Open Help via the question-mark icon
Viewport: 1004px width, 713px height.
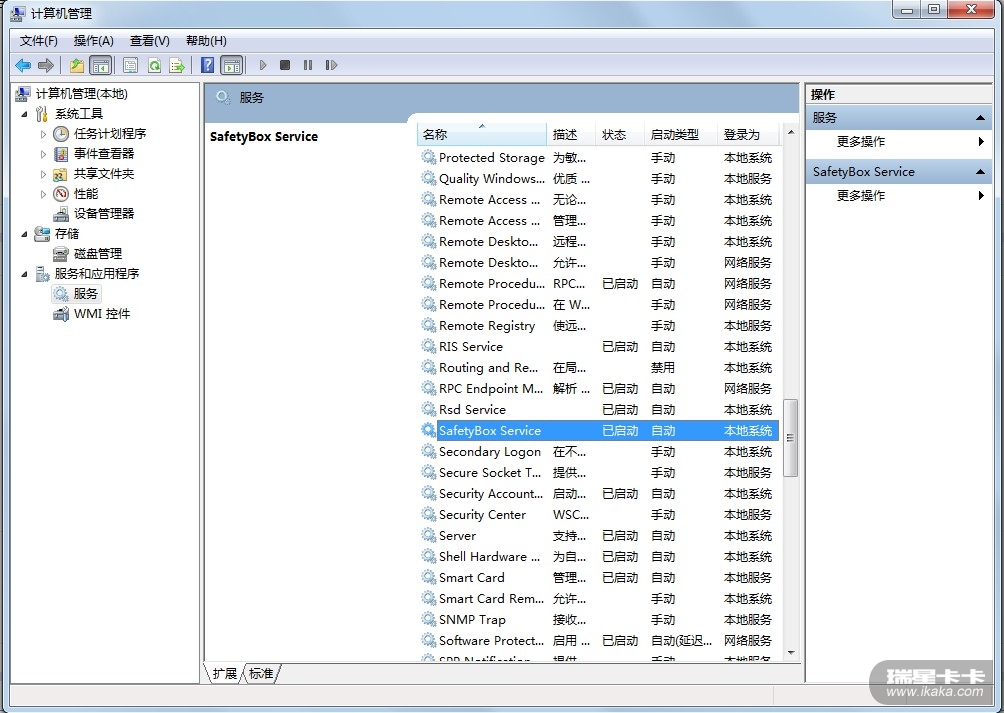point(207,65)
